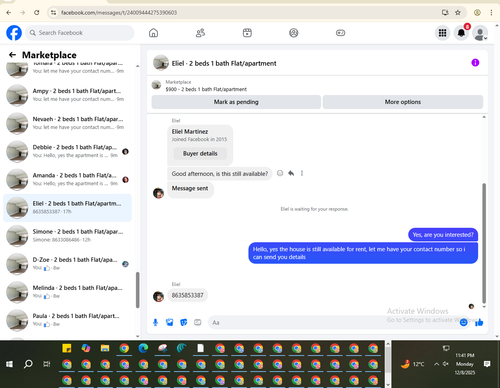500x388 pixels.
Task: Open the Ampy conversation
Action: [x=67, y=95]
